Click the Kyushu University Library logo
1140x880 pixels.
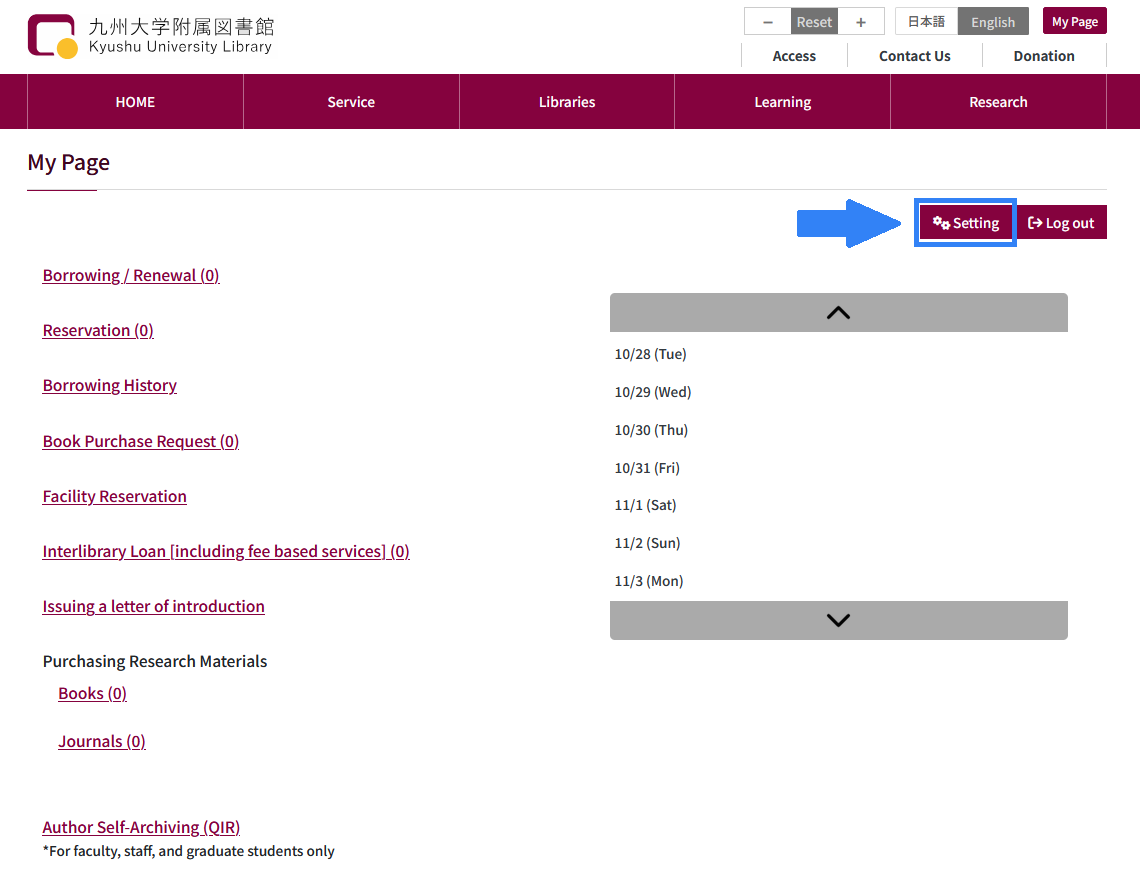pyautogui.click(x=150, y=36)
